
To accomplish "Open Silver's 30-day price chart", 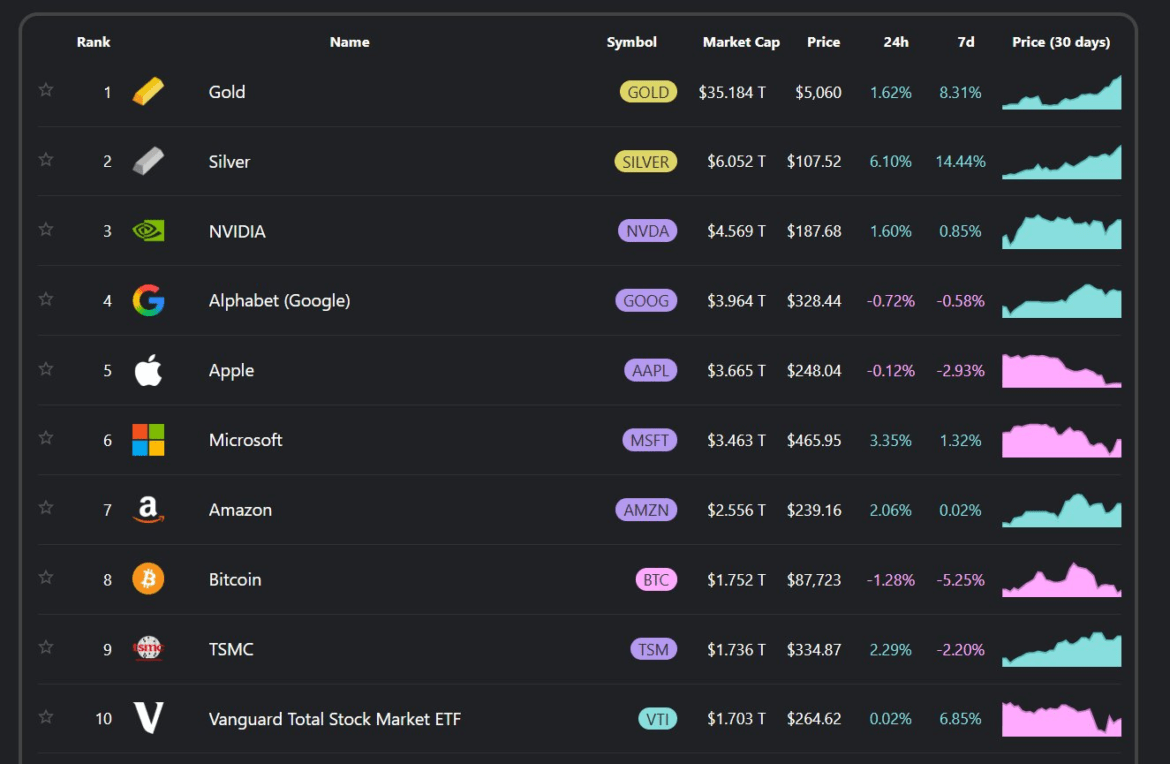I will 1061,163.
